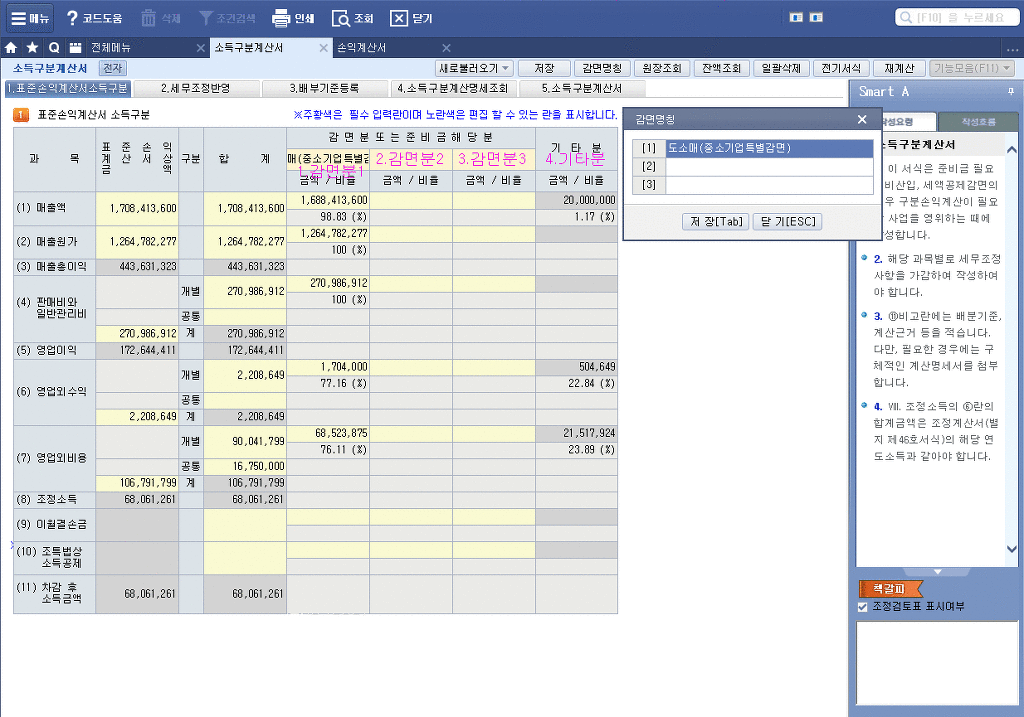Close the 손익계산서 tab
This screenshot has height=717, width=1024.
(446, 48)
